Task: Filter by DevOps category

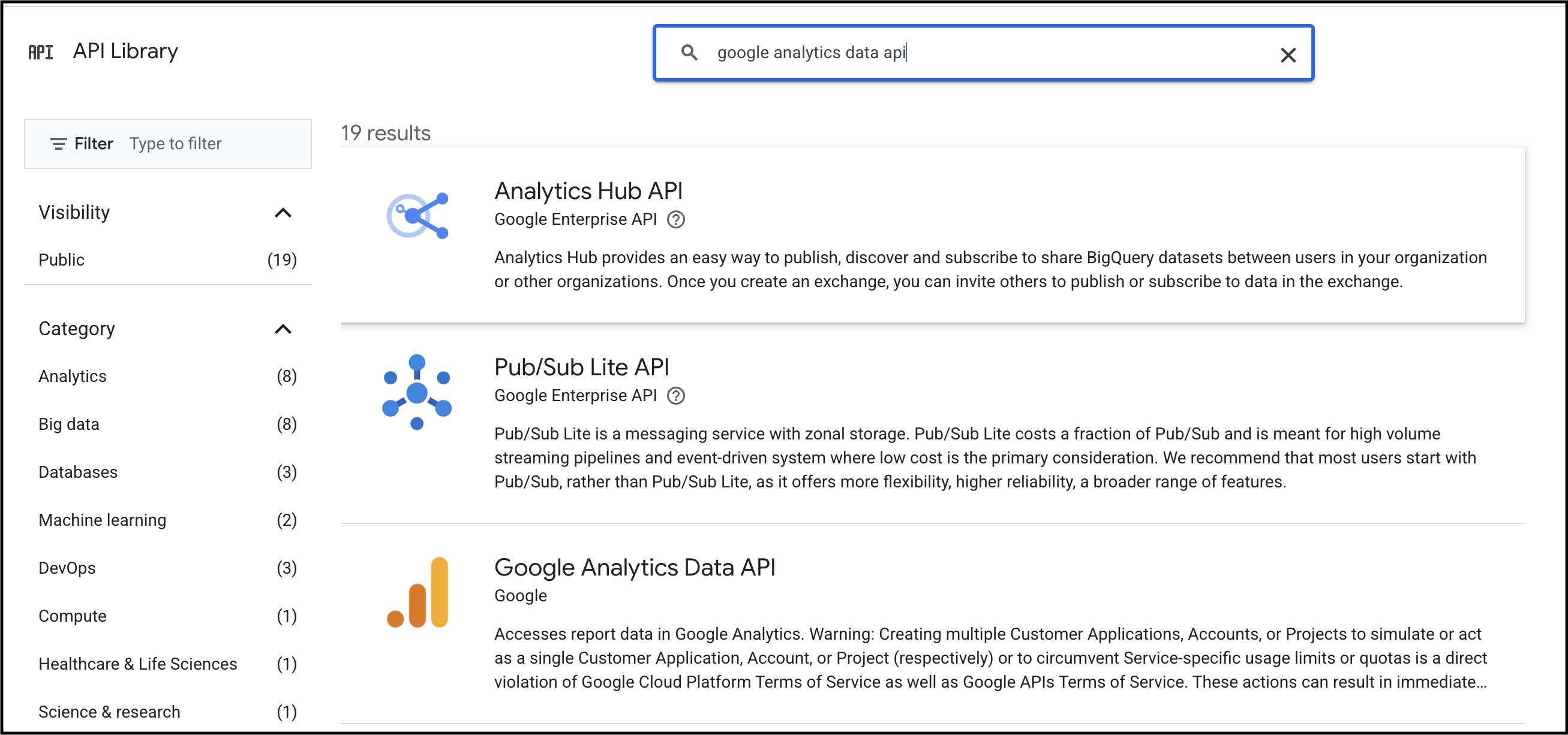Action: 167,568
